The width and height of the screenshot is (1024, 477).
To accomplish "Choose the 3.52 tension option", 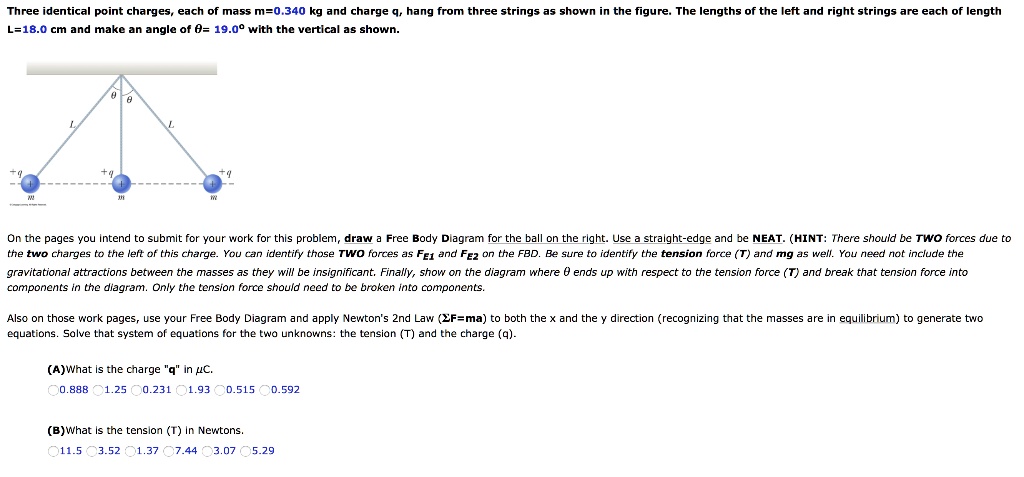I will click(x=93, y=451).
